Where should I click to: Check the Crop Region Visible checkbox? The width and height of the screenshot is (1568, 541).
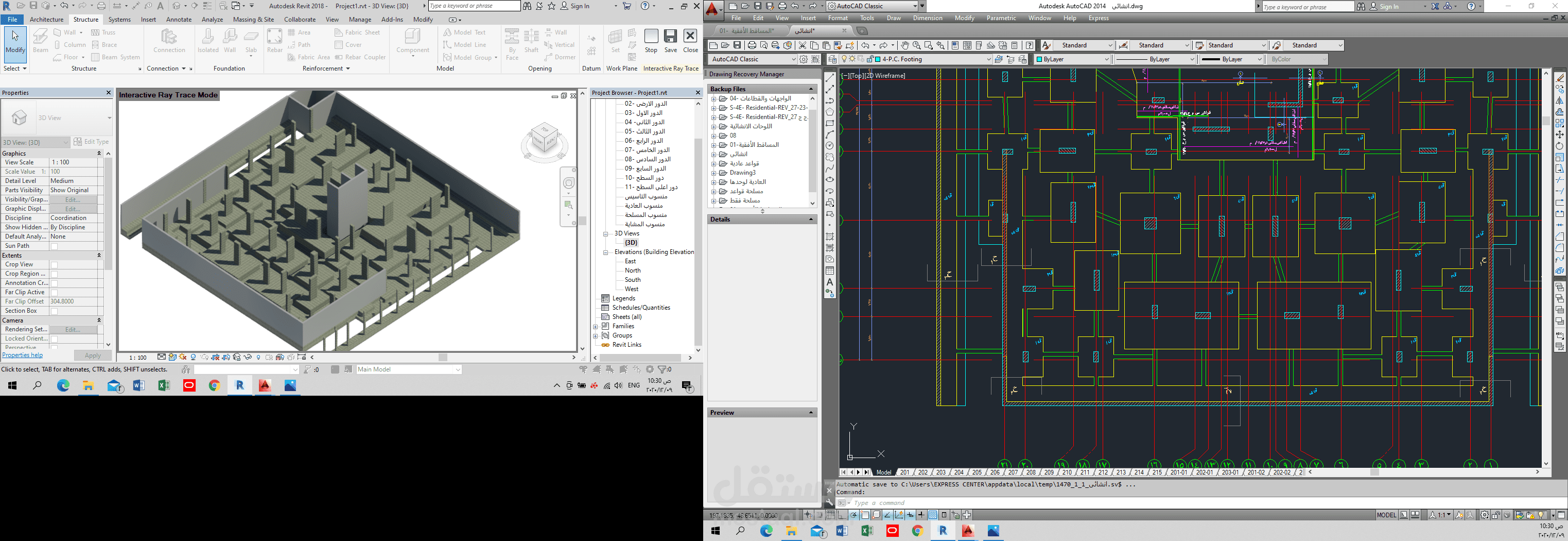54,274
